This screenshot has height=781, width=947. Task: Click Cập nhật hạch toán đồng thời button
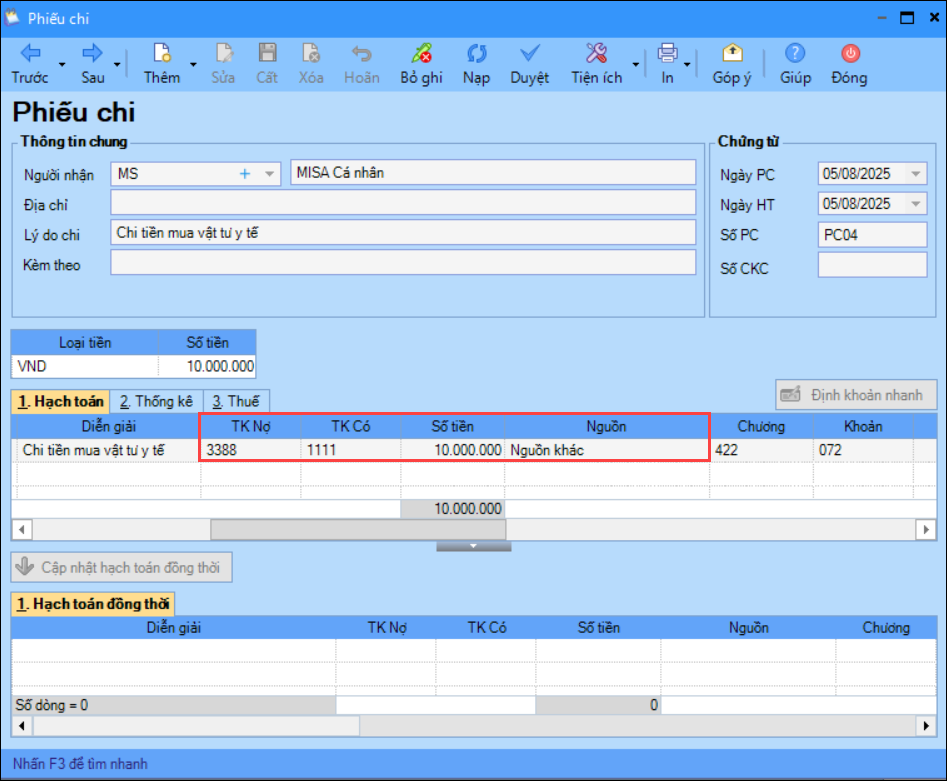[121, 567]
